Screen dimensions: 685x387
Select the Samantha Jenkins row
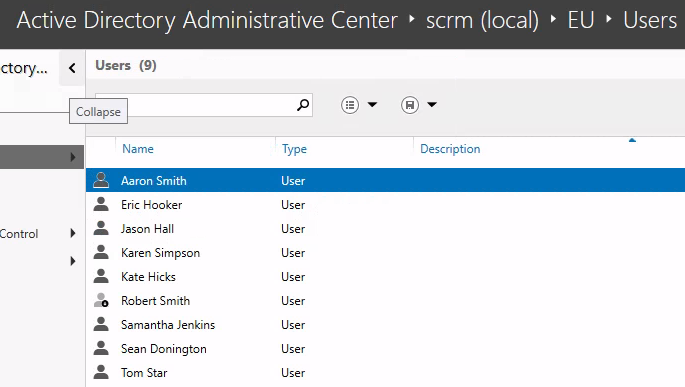[x=385, y=325]
